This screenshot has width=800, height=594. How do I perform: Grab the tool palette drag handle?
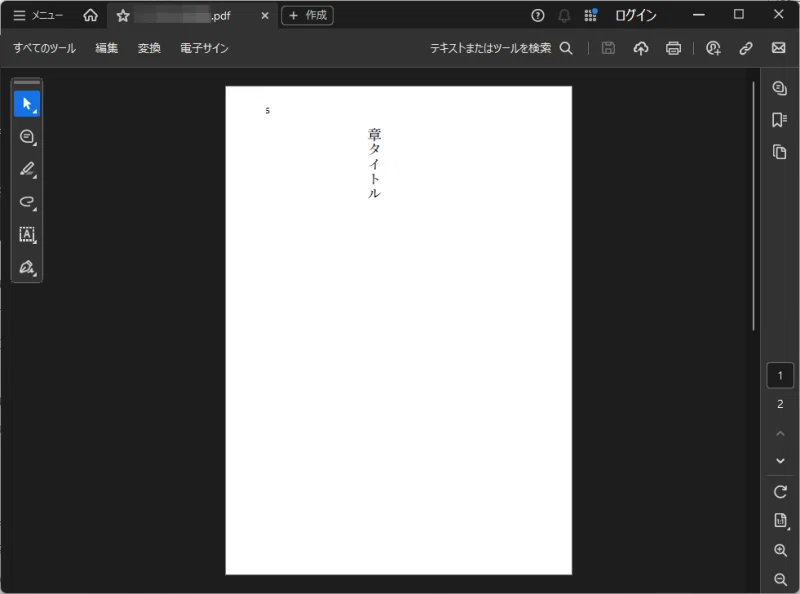pos(27,82)
